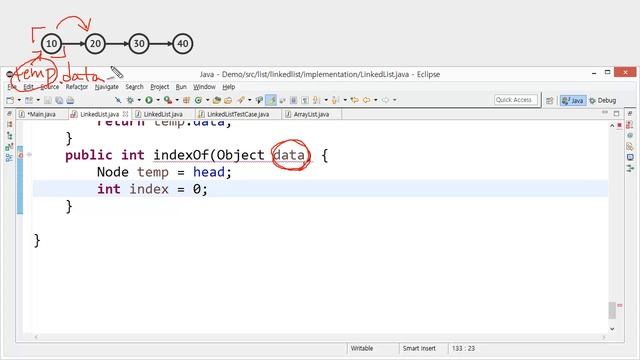The width and height of the screenshot is (640, 360).
Task: Click the Search flashlight icon
Action: pyautogui.click(x=240, y=100)
